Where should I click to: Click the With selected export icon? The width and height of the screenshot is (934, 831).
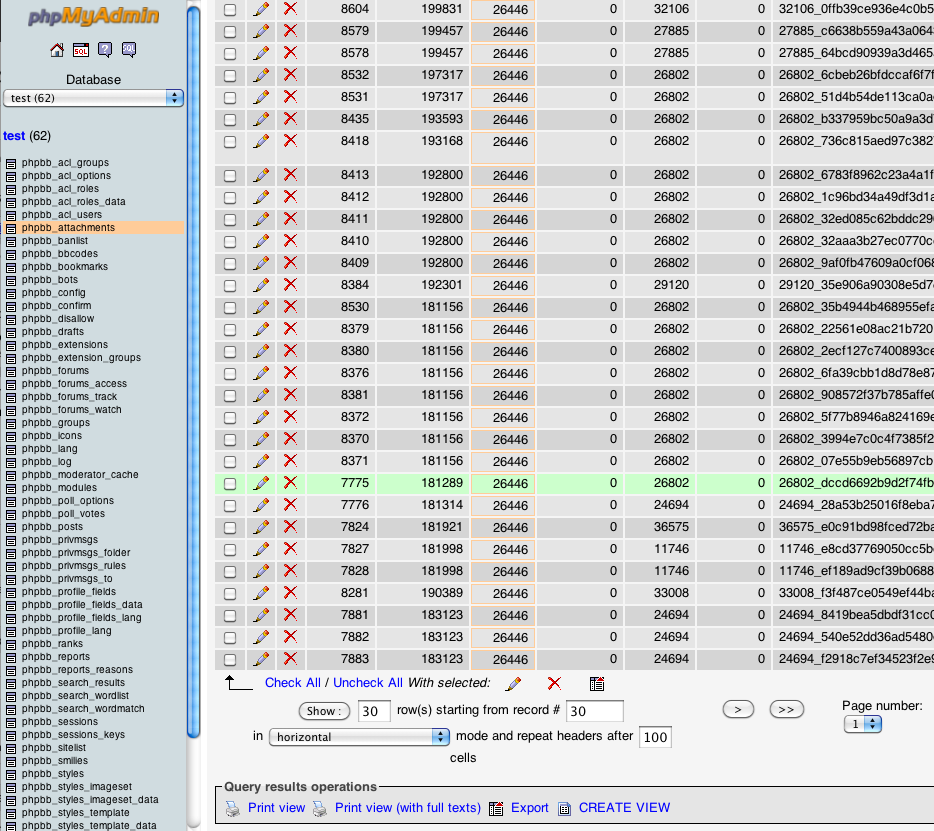597,684
